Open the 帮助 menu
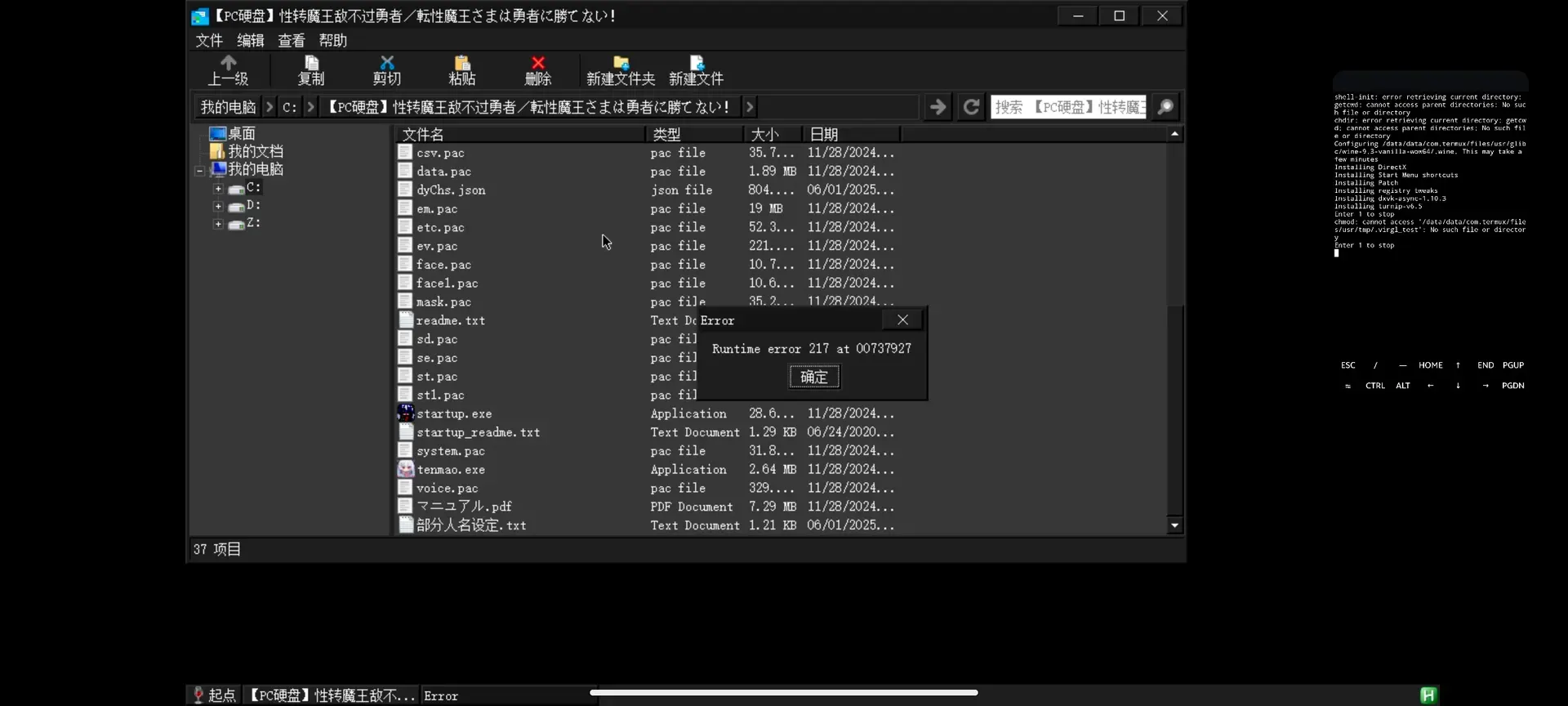1568x706 pixels. click(x=332, y=41)
